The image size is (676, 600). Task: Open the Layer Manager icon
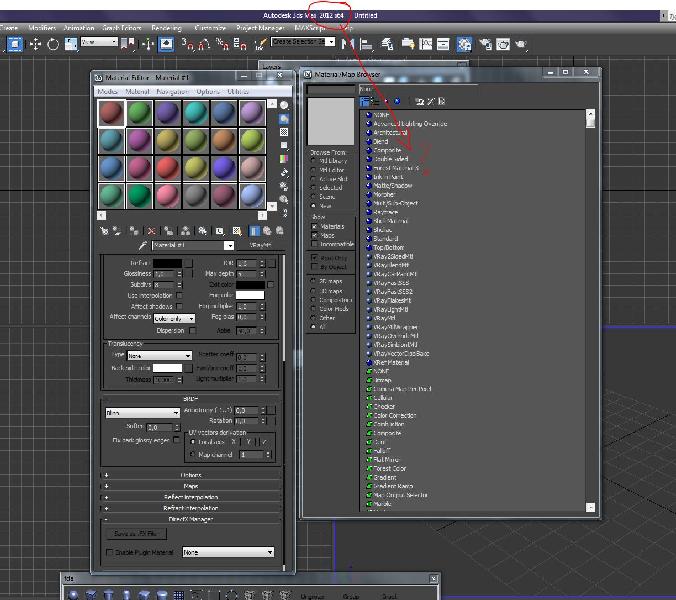point(387,44)
